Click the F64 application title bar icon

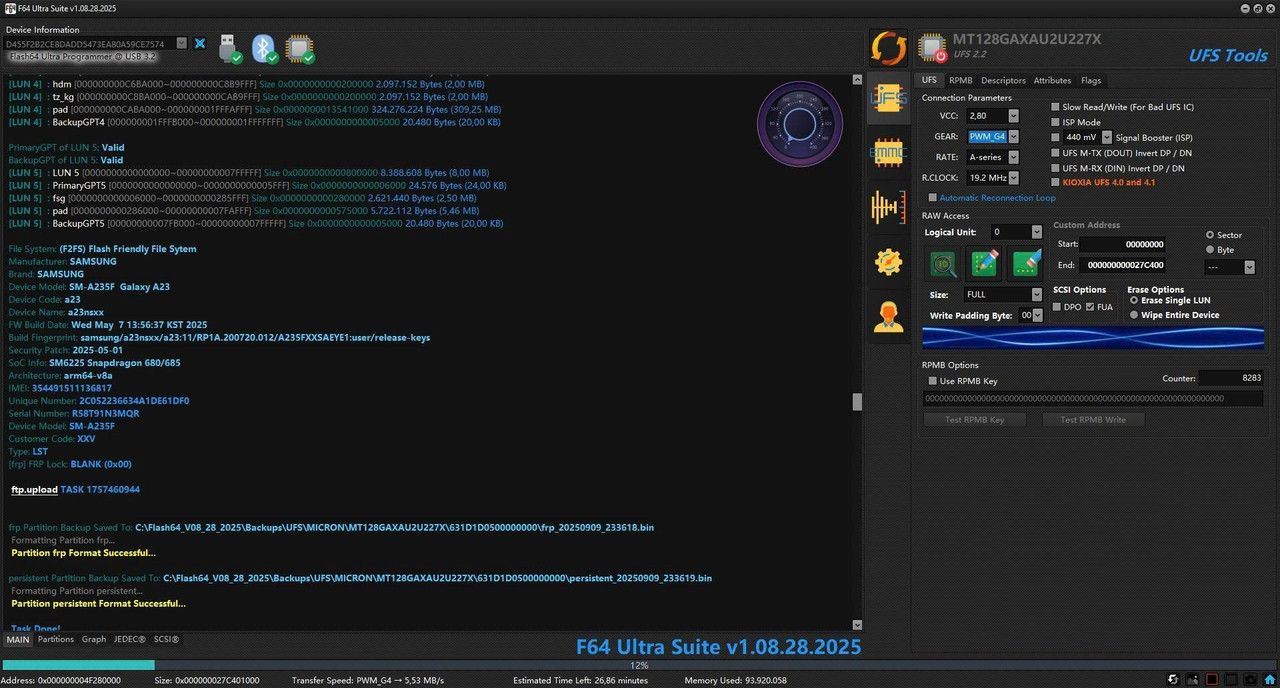point(9,8)
